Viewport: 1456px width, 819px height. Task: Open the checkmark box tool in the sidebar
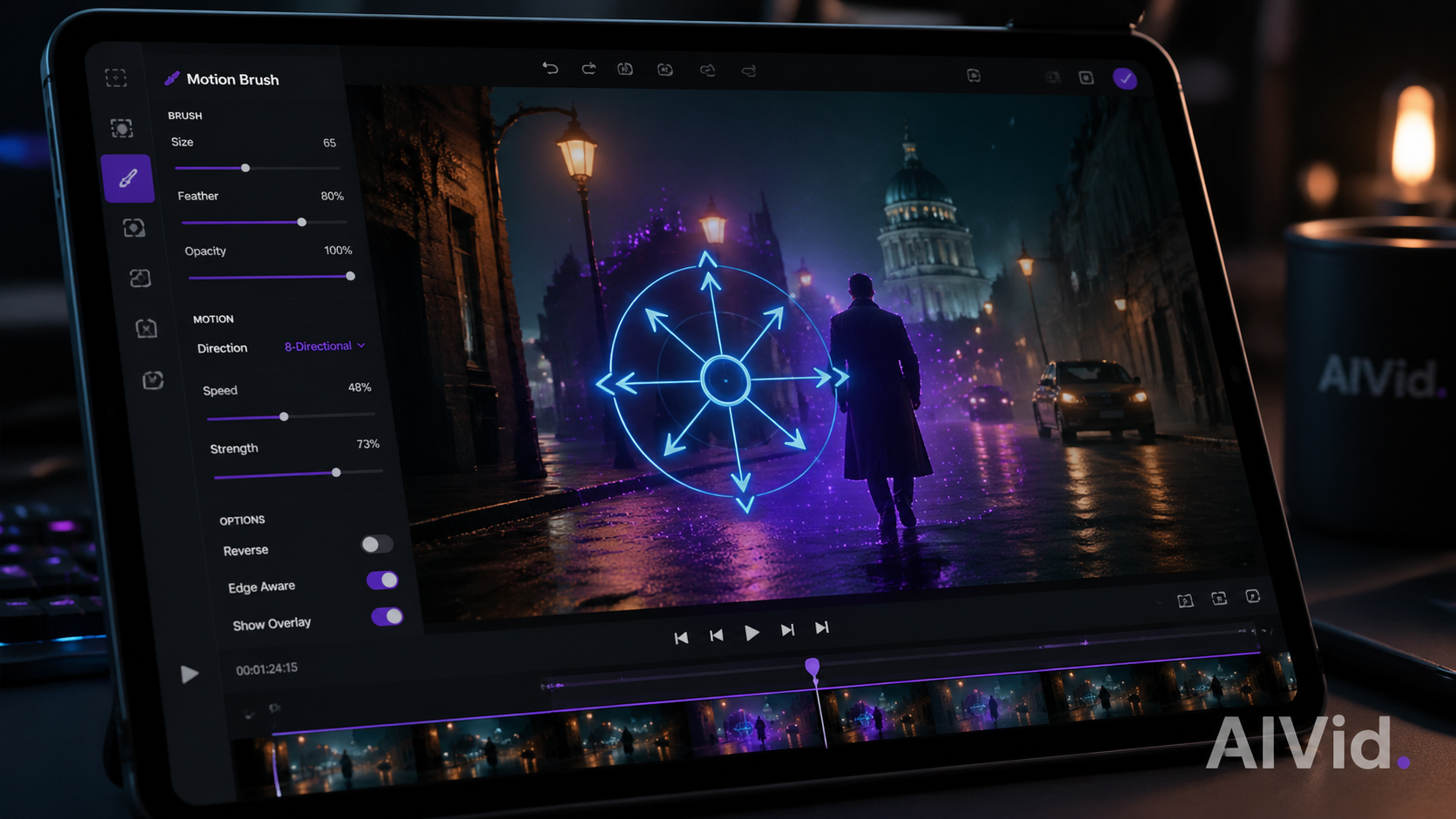(x=153, y=380)
